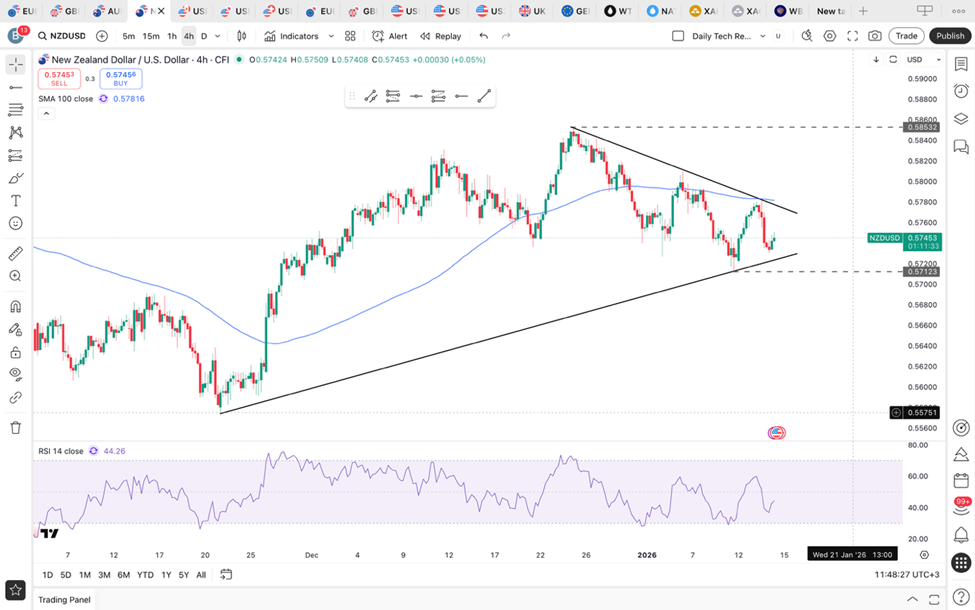This screenshot has height=610, width=975.
Task: Toggle magnet mode in left toolbar
Action: click(16, 307)
